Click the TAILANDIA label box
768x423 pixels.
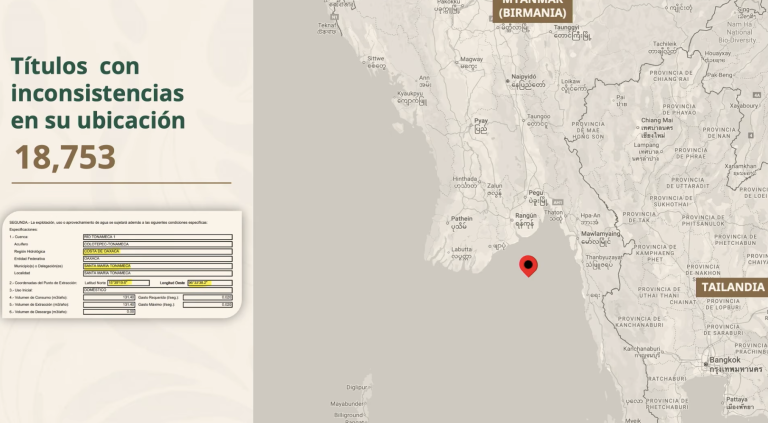[x=732, y=286]
